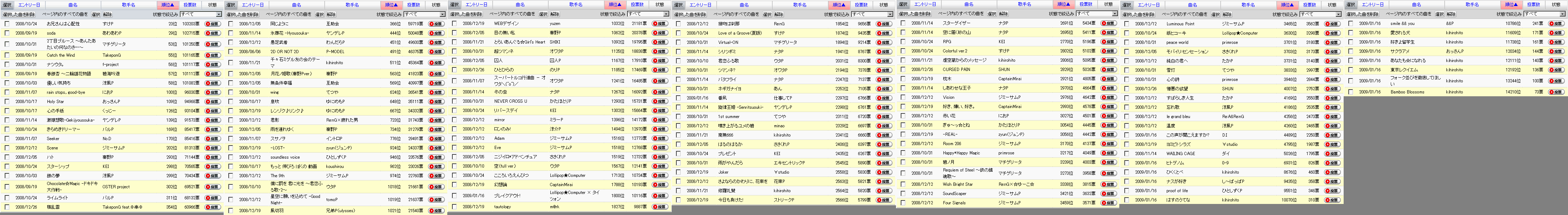Vote for the song 'soda'

(213, 34)
